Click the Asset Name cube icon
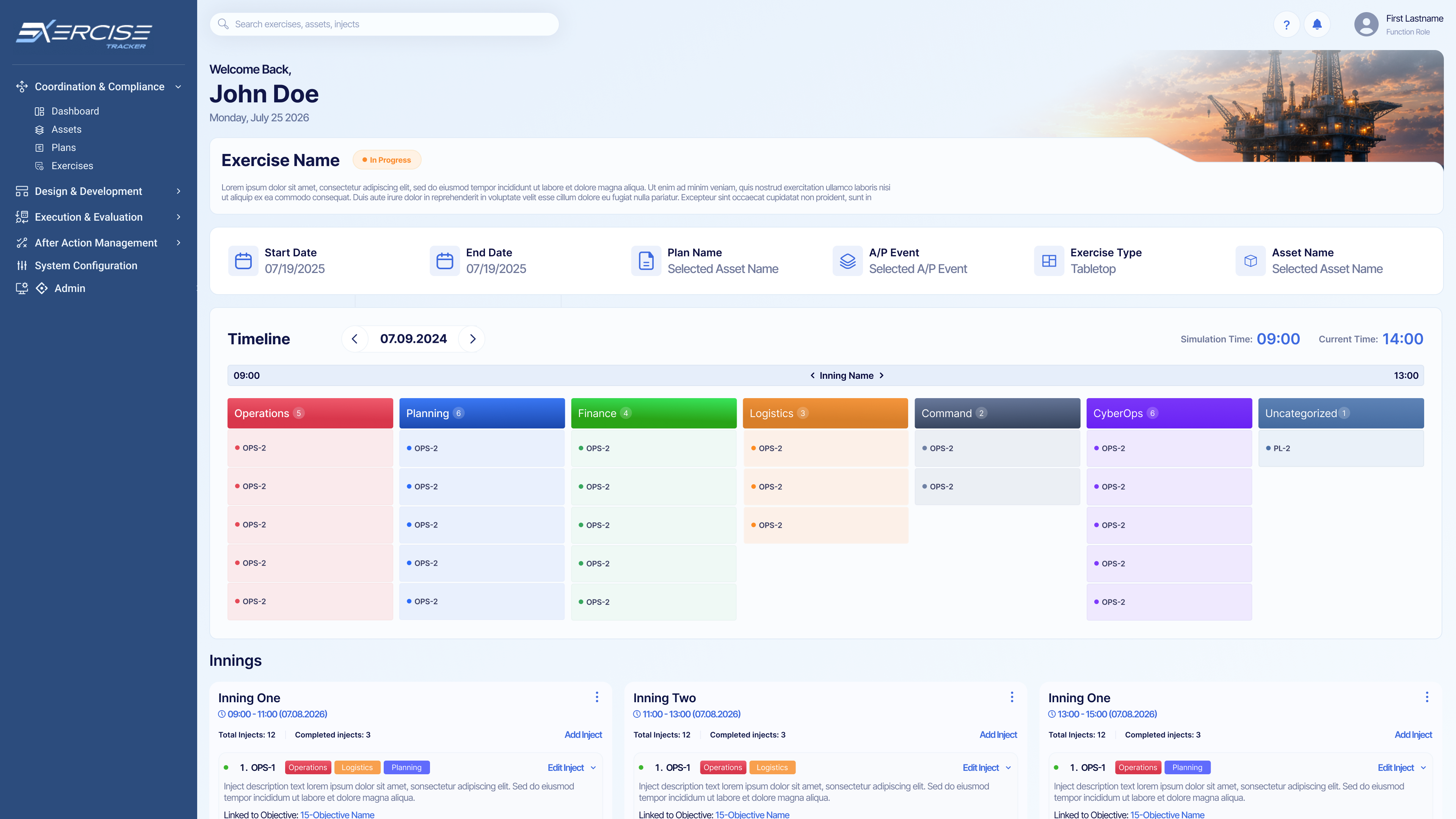Image resolution: width=1456 pixels, height=819 pixels. [x=1251, y=260]
